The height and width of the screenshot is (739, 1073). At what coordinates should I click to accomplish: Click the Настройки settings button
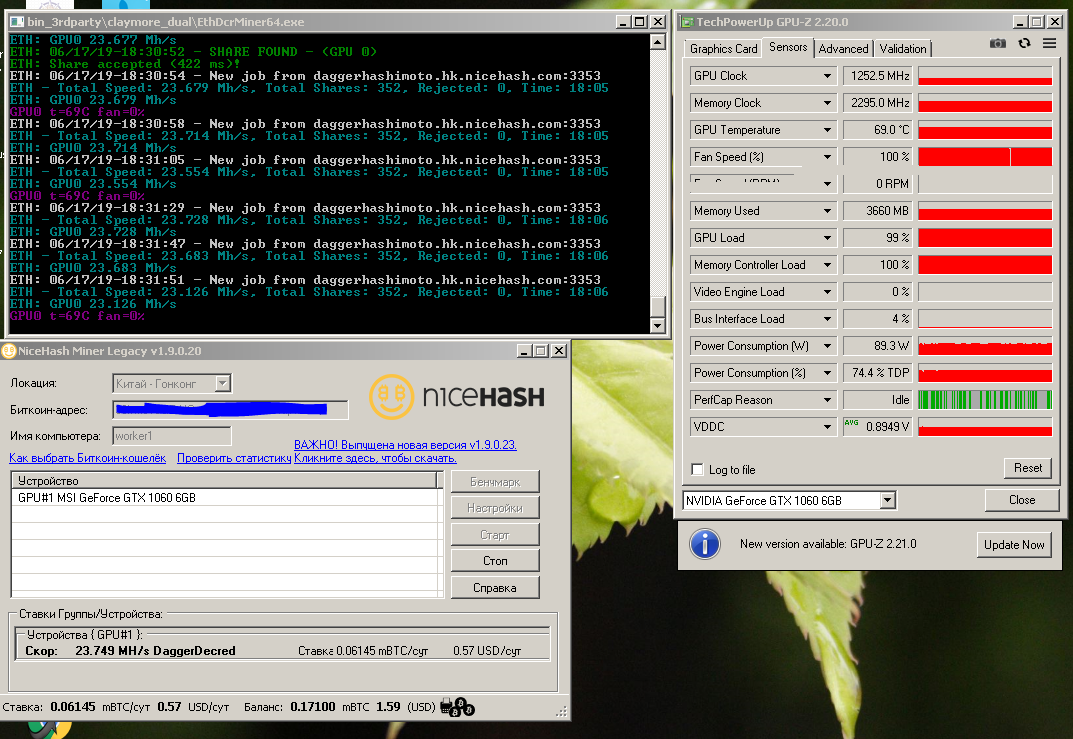(495, 508)
